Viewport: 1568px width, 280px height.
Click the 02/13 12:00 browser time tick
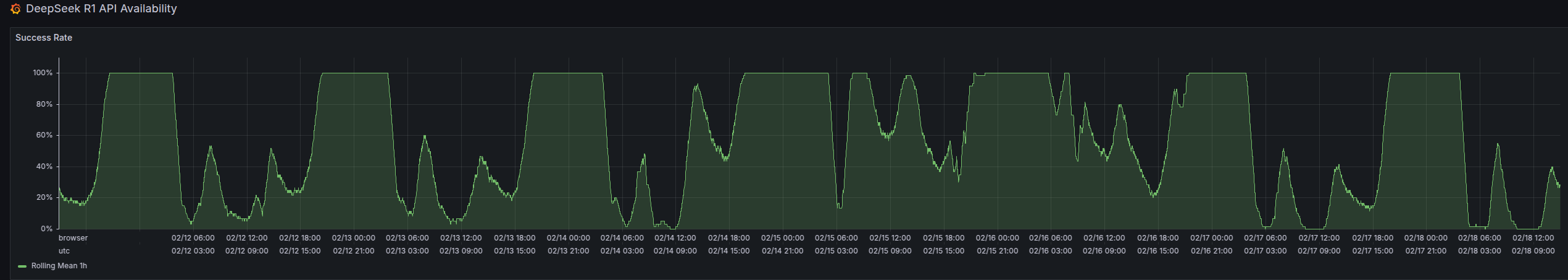461,238
